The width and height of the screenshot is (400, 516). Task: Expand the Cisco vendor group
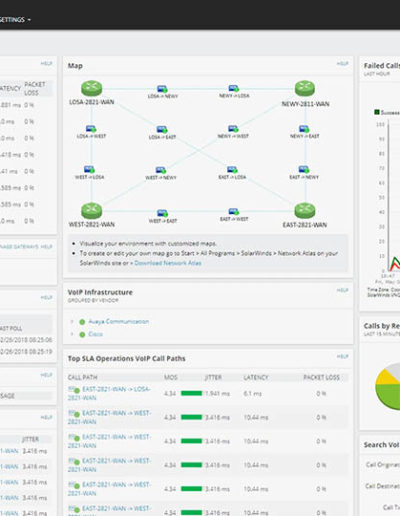tap(72, 334)
